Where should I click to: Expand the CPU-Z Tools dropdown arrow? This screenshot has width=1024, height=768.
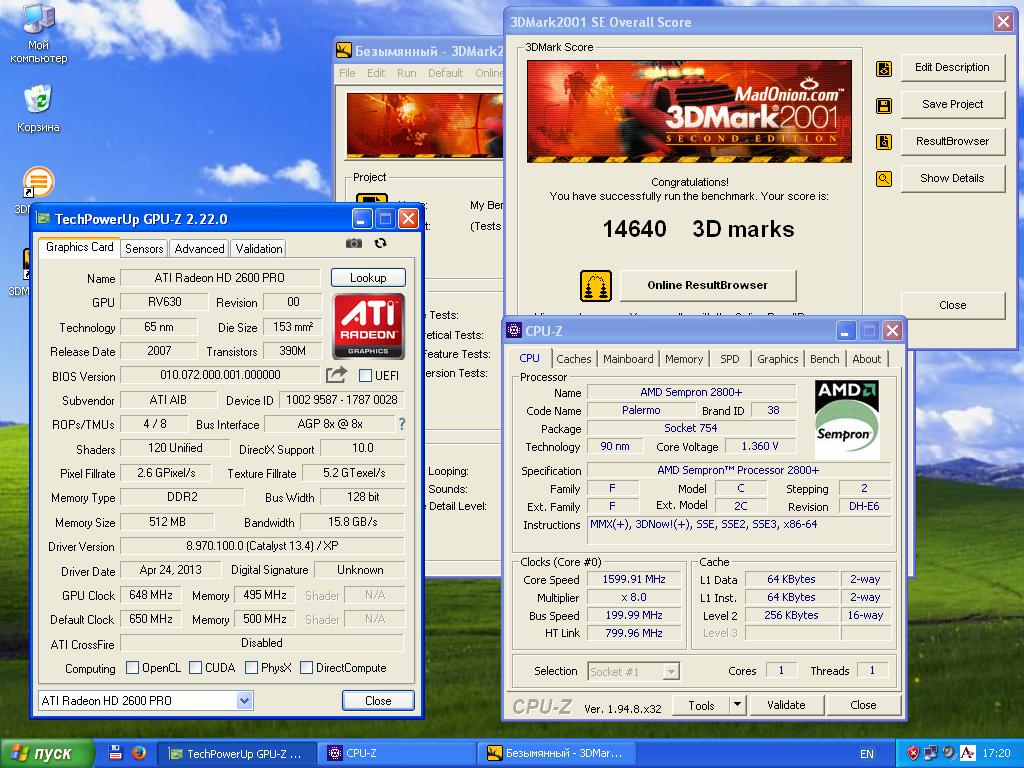click(737, 705)
